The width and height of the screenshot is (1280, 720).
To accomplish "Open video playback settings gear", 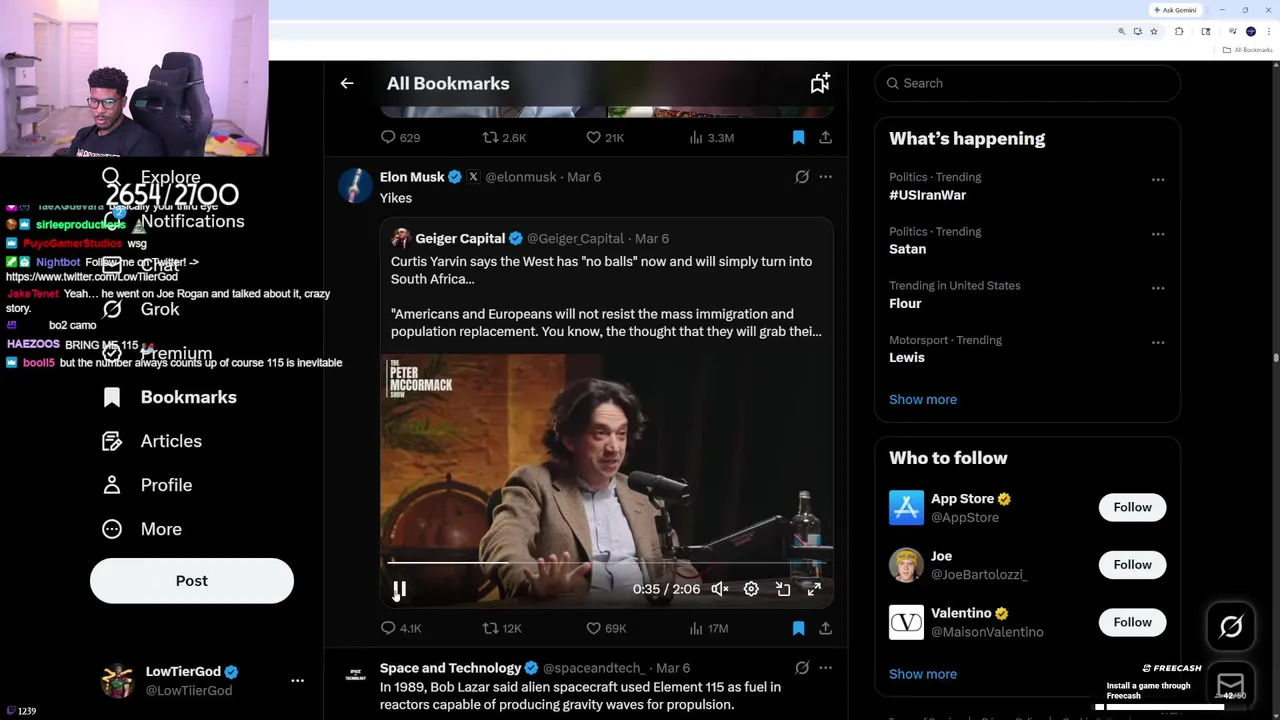I will click(x=751, y=589).
